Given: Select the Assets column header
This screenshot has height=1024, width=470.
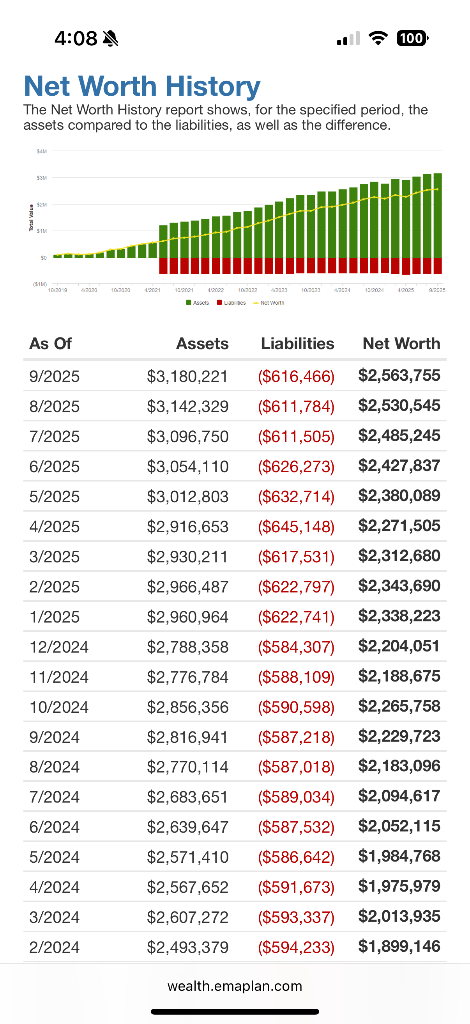Looking at the screenshot, I should 202,344.
